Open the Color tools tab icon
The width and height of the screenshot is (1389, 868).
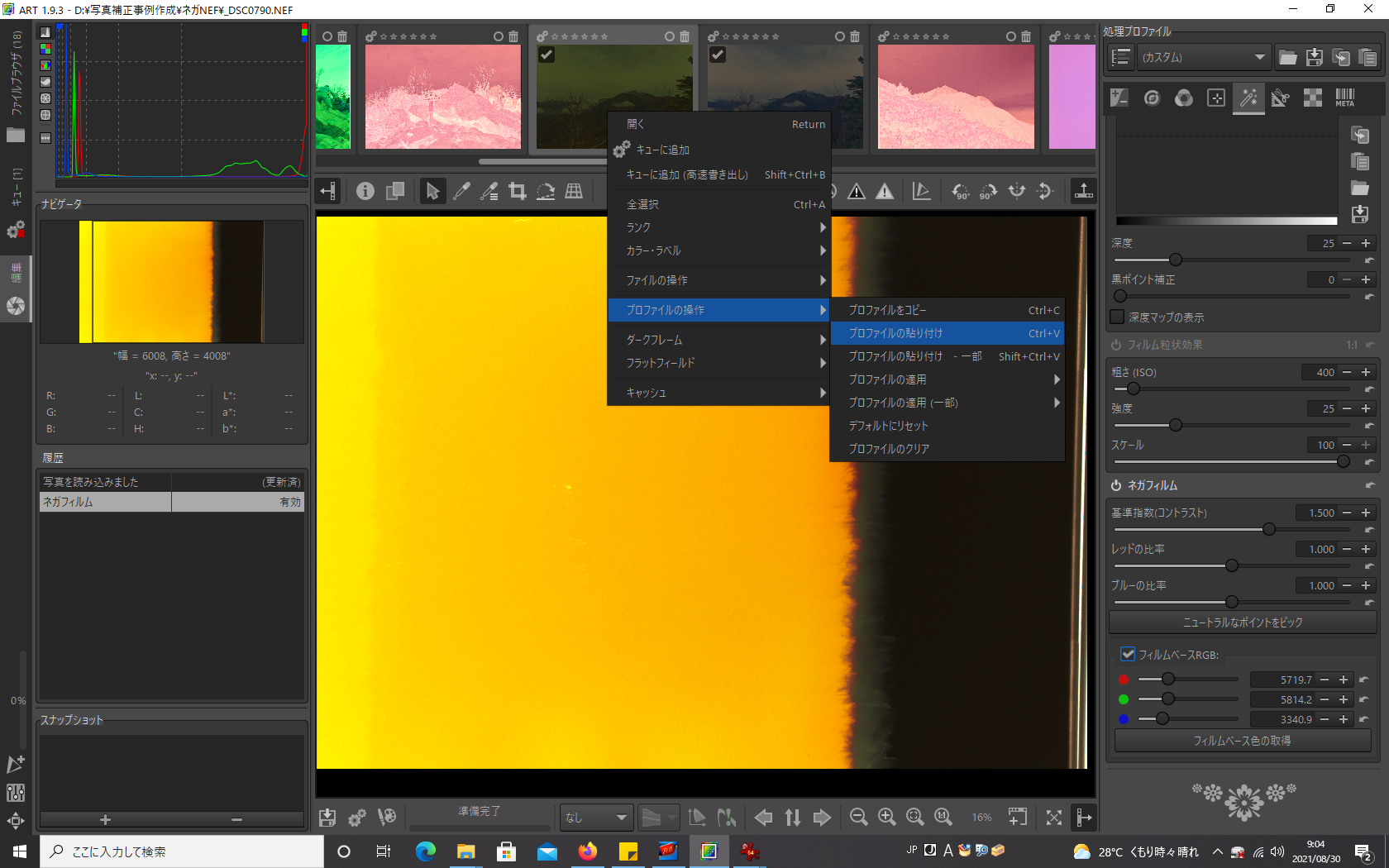1184,98
